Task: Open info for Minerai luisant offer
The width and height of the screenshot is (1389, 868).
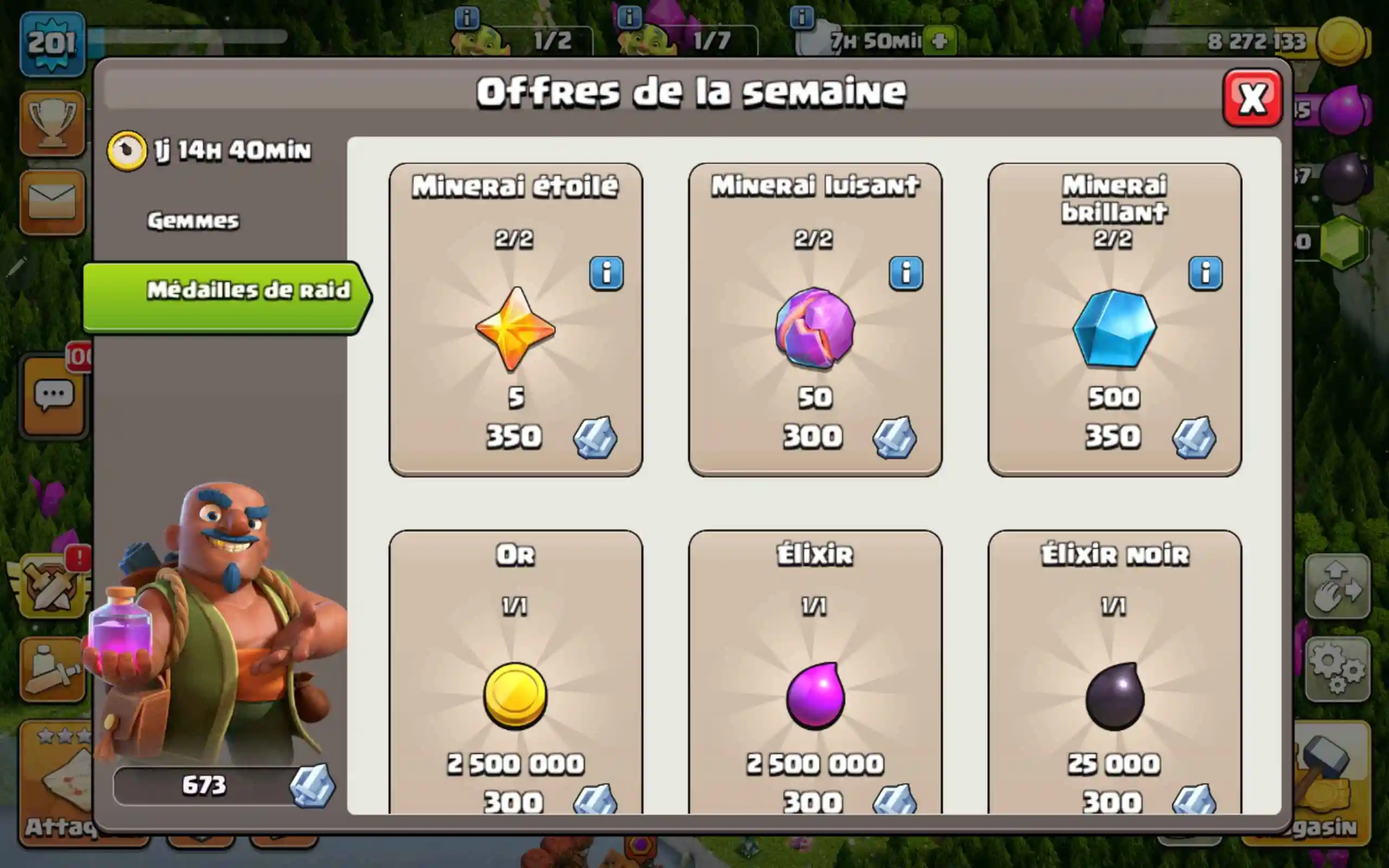Action: point(906,273)
